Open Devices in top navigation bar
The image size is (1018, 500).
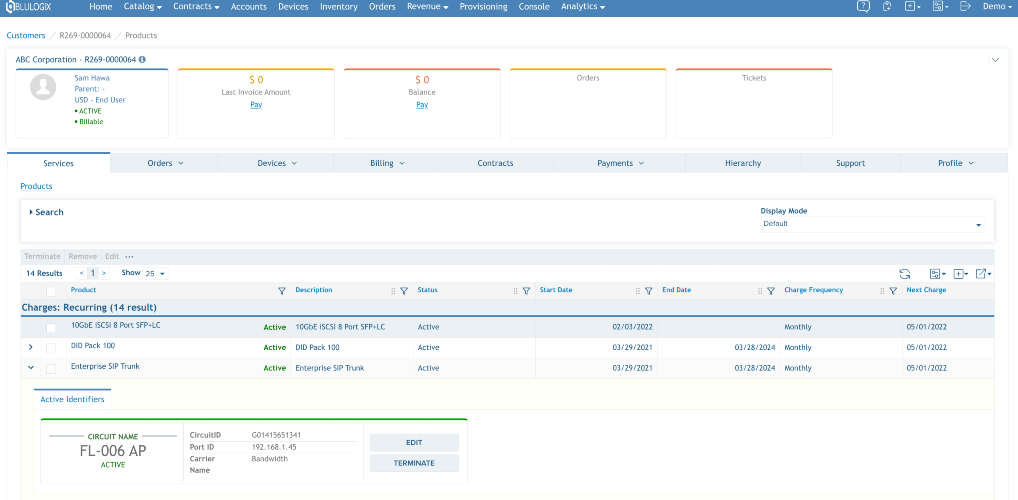[293, 6]
